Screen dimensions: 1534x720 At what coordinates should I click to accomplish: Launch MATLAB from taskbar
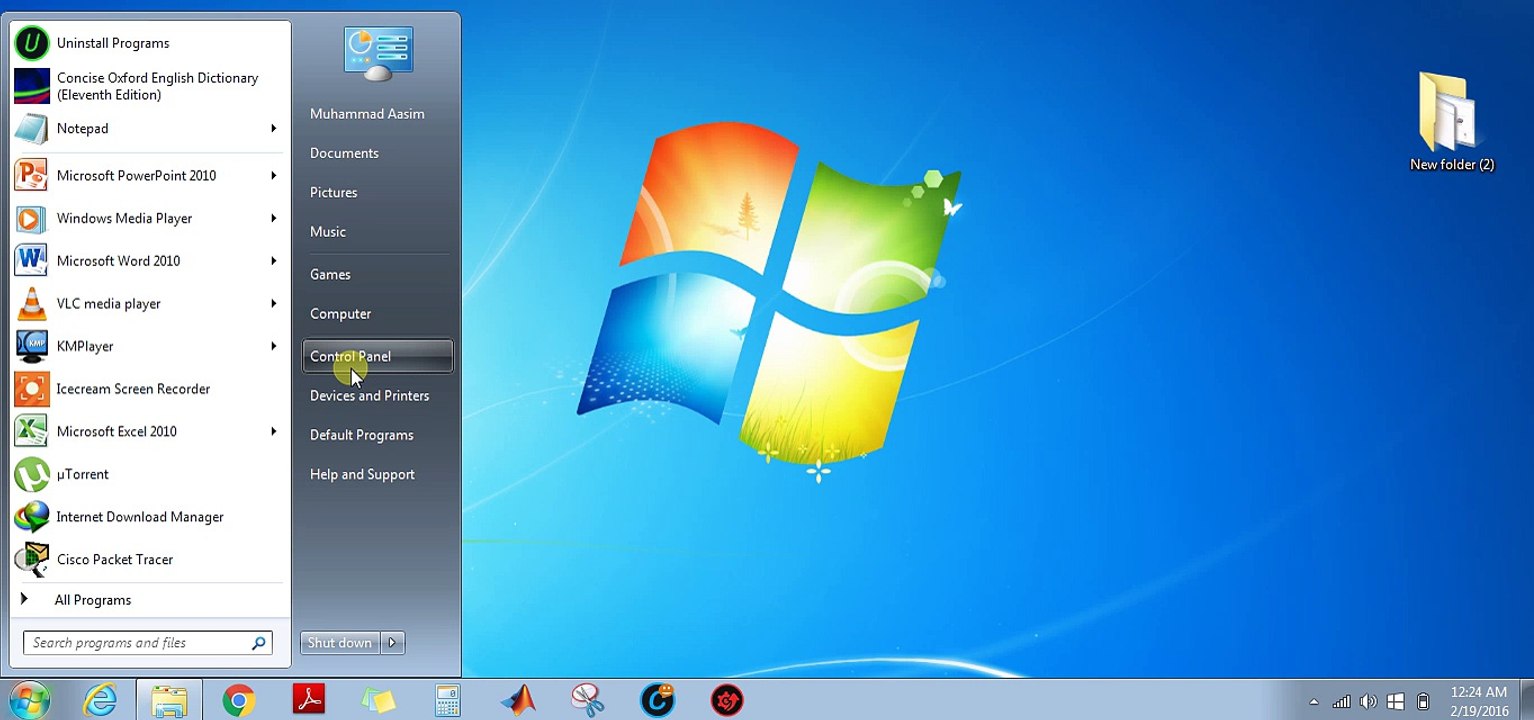(518, 700)
